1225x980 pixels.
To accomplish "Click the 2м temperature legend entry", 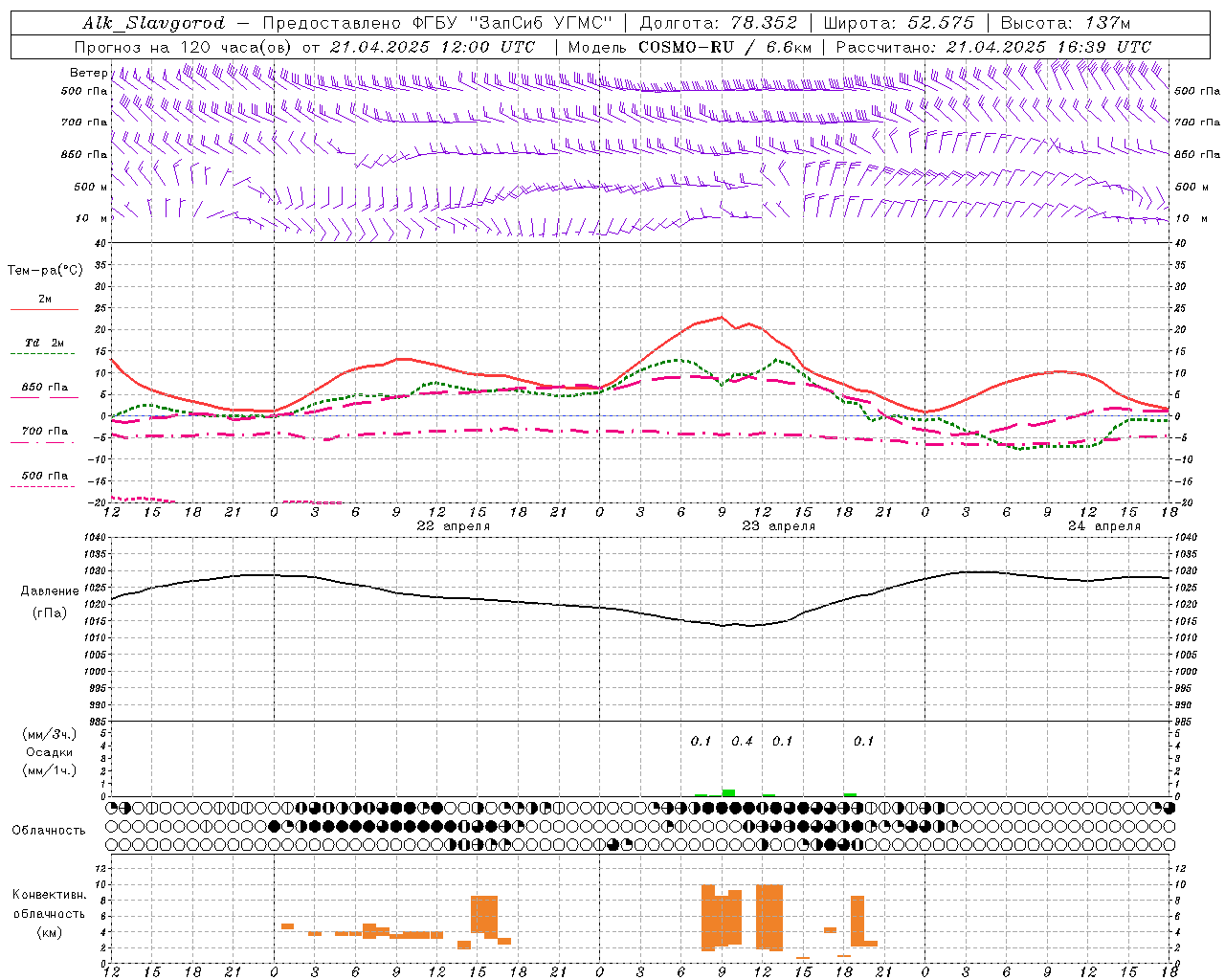I will [x=45, y=300].
